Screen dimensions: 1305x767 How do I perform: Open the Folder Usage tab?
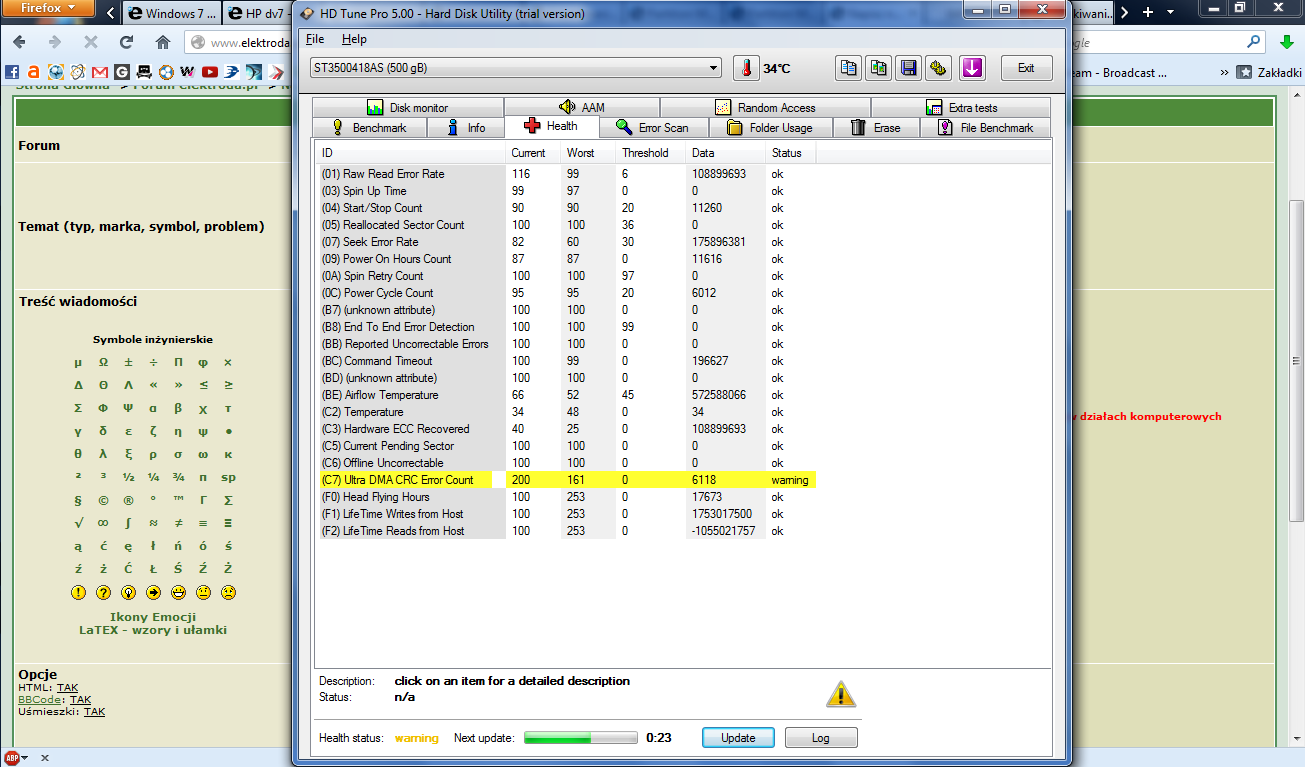click(769, 128)
